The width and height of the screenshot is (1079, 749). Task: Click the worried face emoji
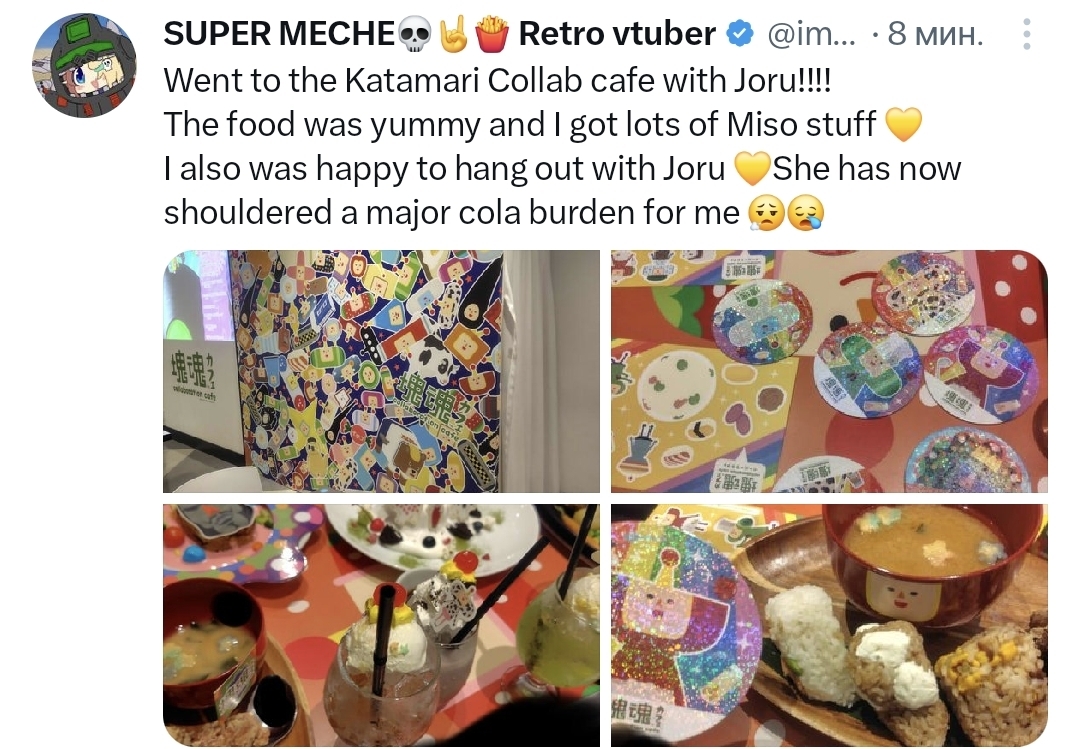[766, 213]
